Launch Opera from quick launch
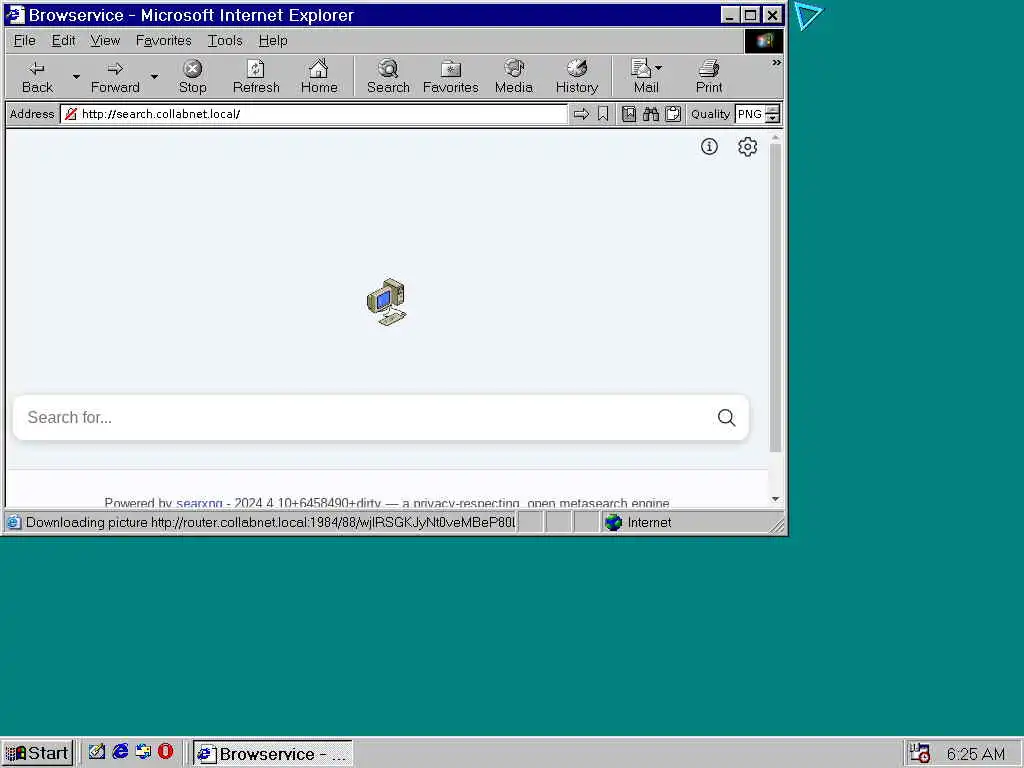Viewport: 1024px width, 768px height. (166, 752)
